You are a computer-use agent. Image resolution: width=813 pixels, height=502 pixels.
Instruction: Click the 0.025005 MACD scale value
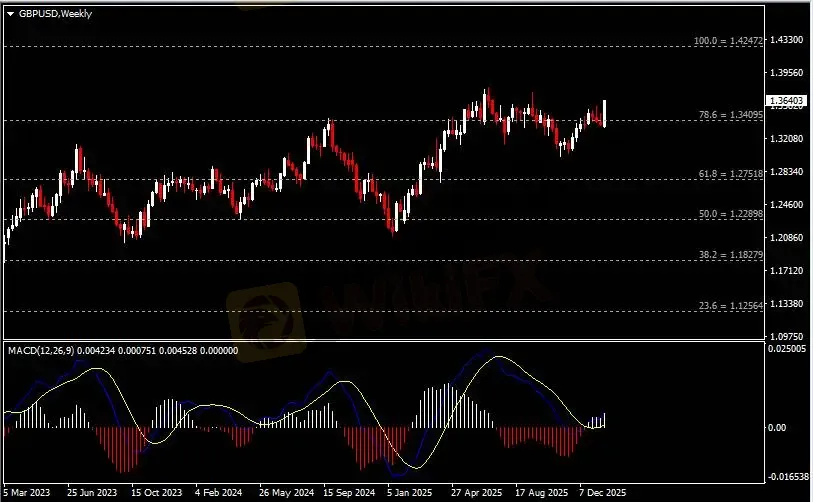787,349
